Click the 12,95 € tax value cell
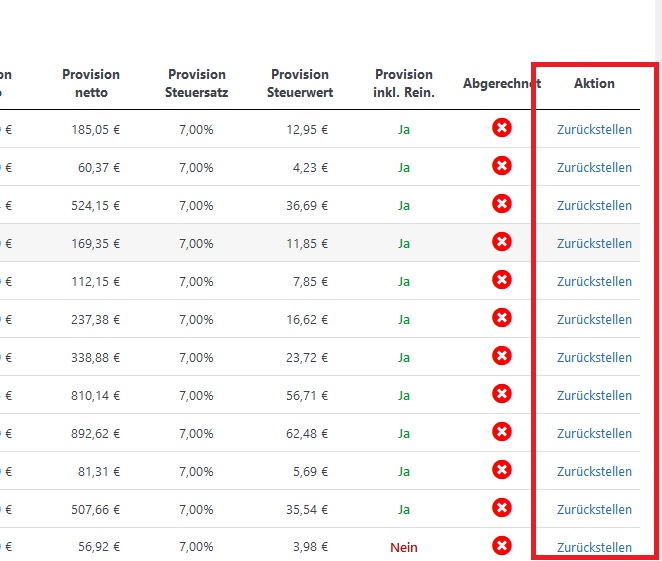Screen dimensions: 662x561 pos(307,130)
